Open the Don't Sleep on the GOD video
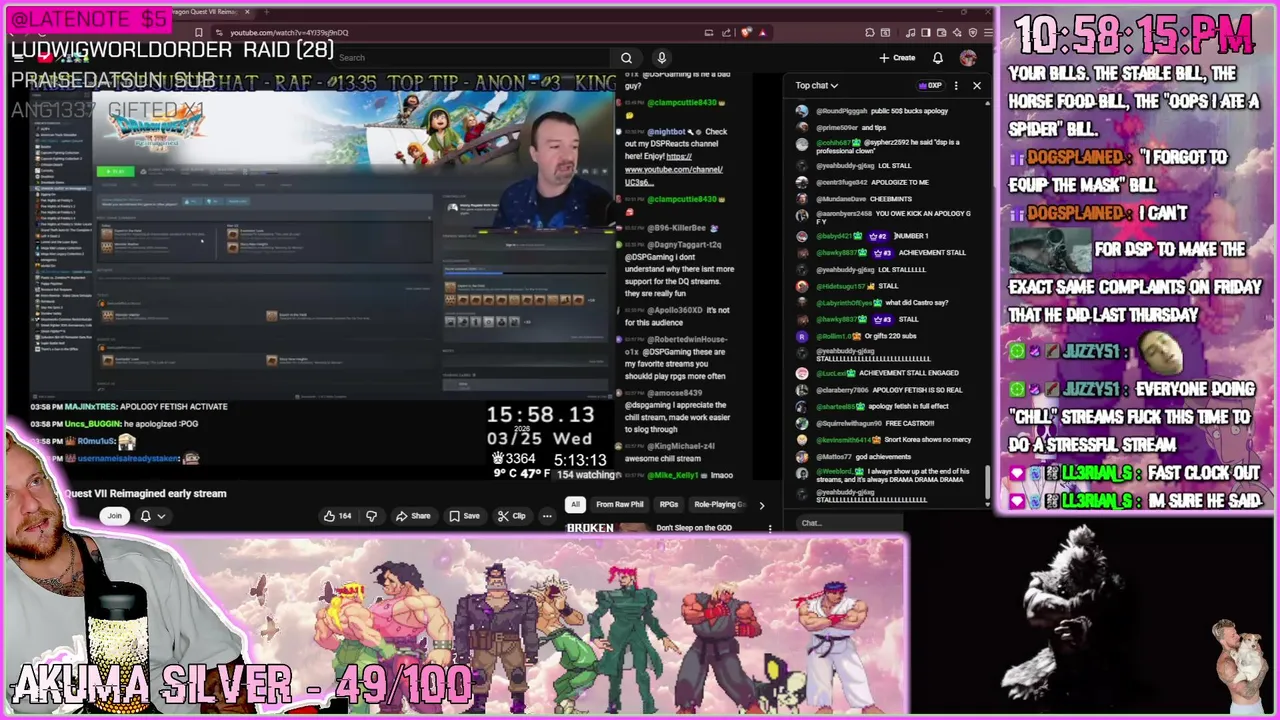The width and height of the screenshot is (1280, 720). pyautogui.click(x=694, y=528)
